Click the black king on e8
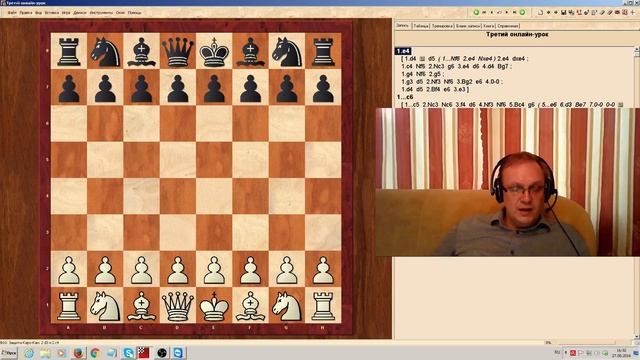The height and width of the screenshot is (360, 640). 214,51
